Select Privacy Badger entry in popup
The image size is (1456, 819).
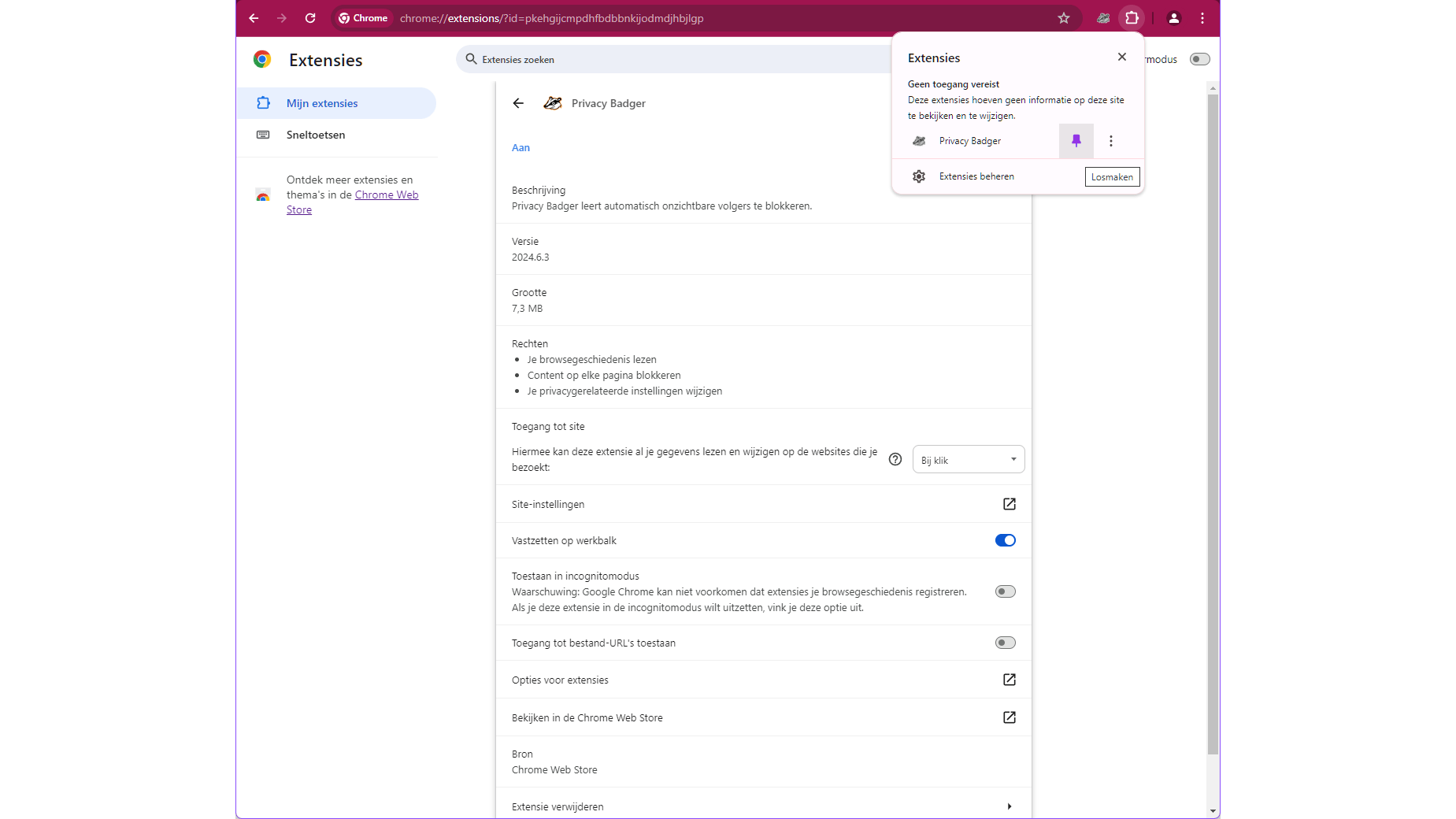(x=970, y=141)
